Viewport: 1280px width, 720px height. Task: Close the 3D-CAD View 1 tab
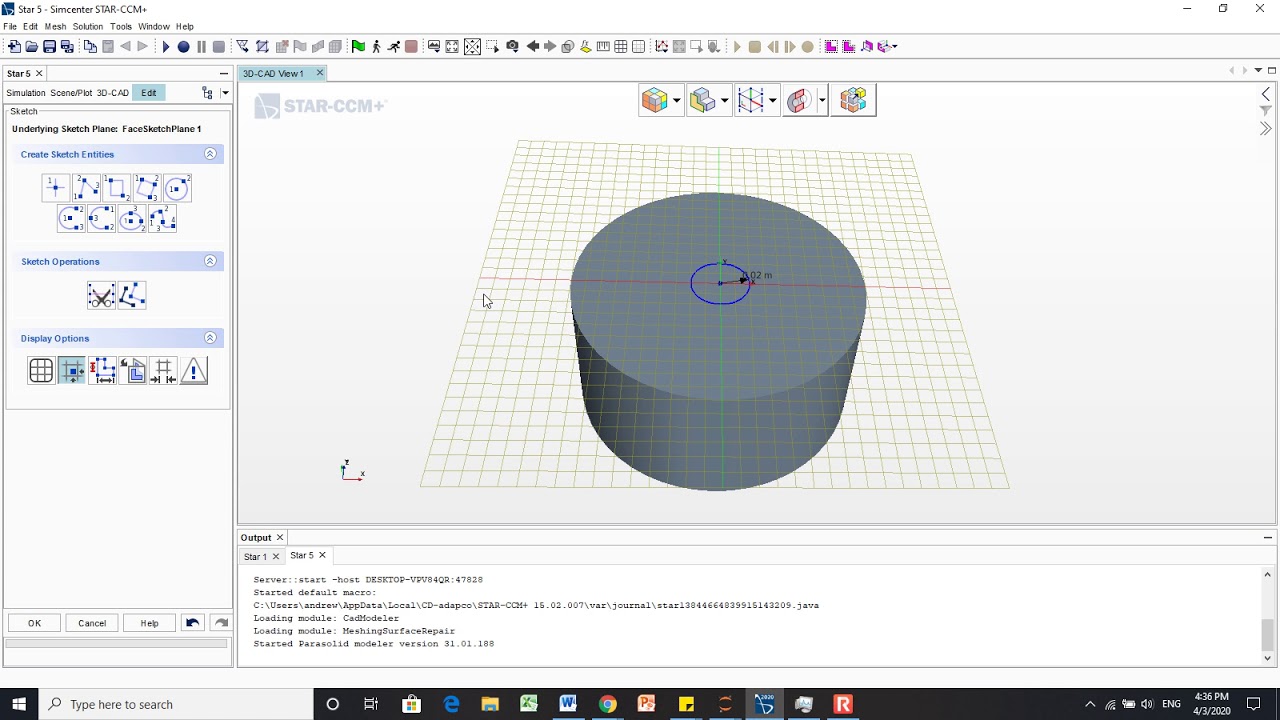point(320,73)
